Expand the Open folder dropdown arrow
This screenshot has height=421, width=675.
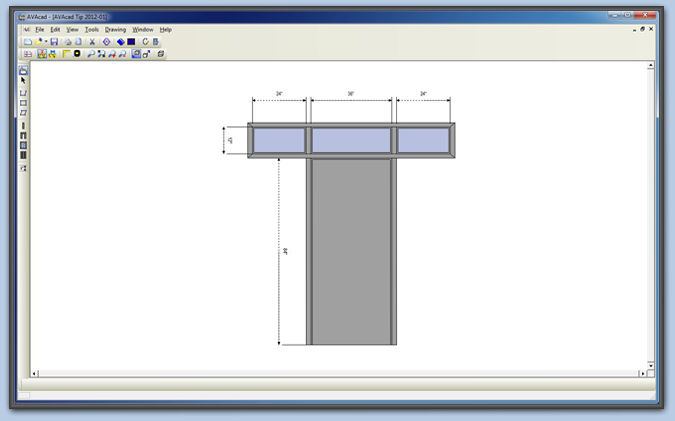click(46, 42)
